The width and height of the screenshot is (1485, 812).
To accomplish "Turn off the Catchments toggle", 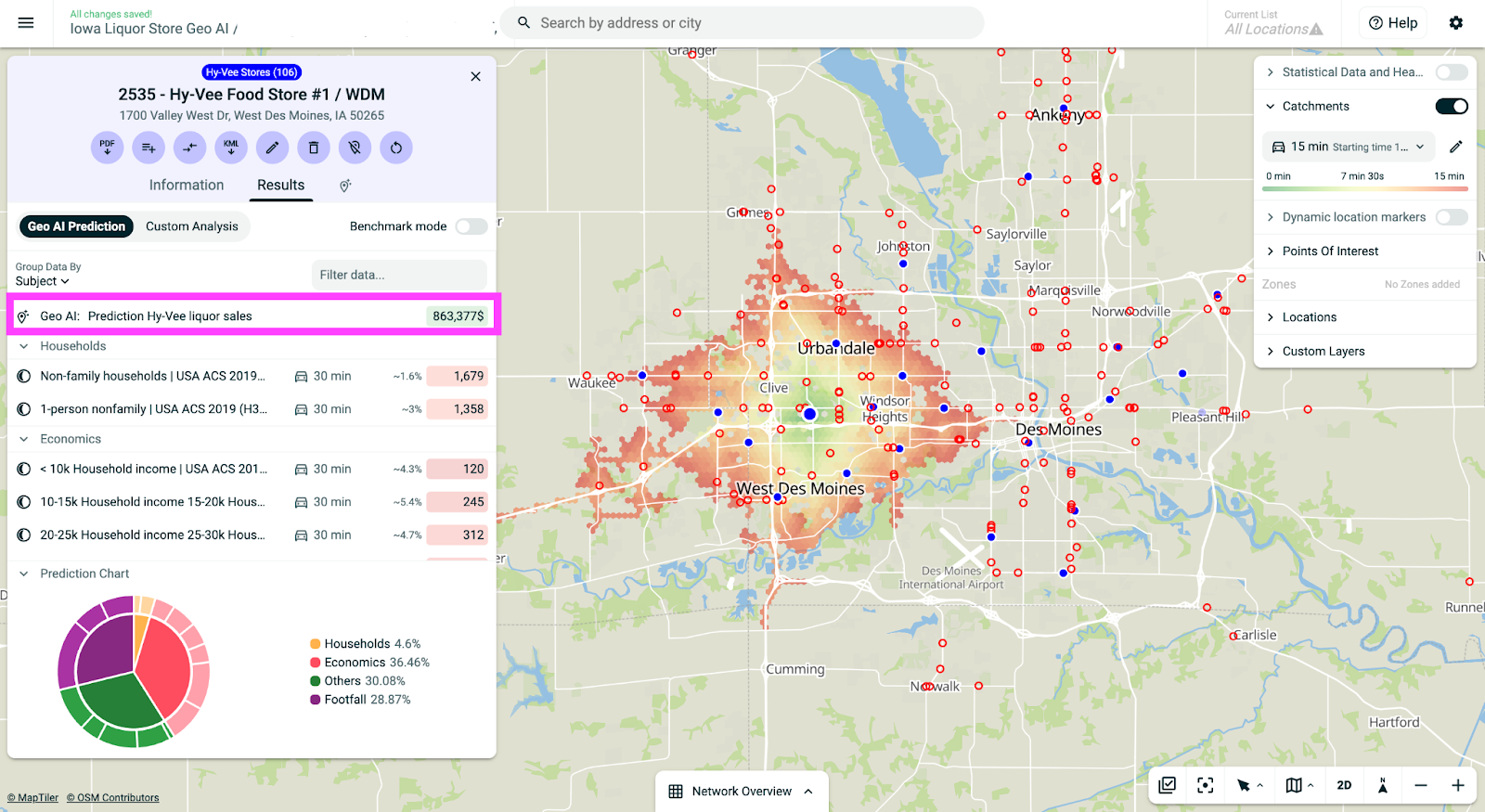I will (x=1452, y=107).
